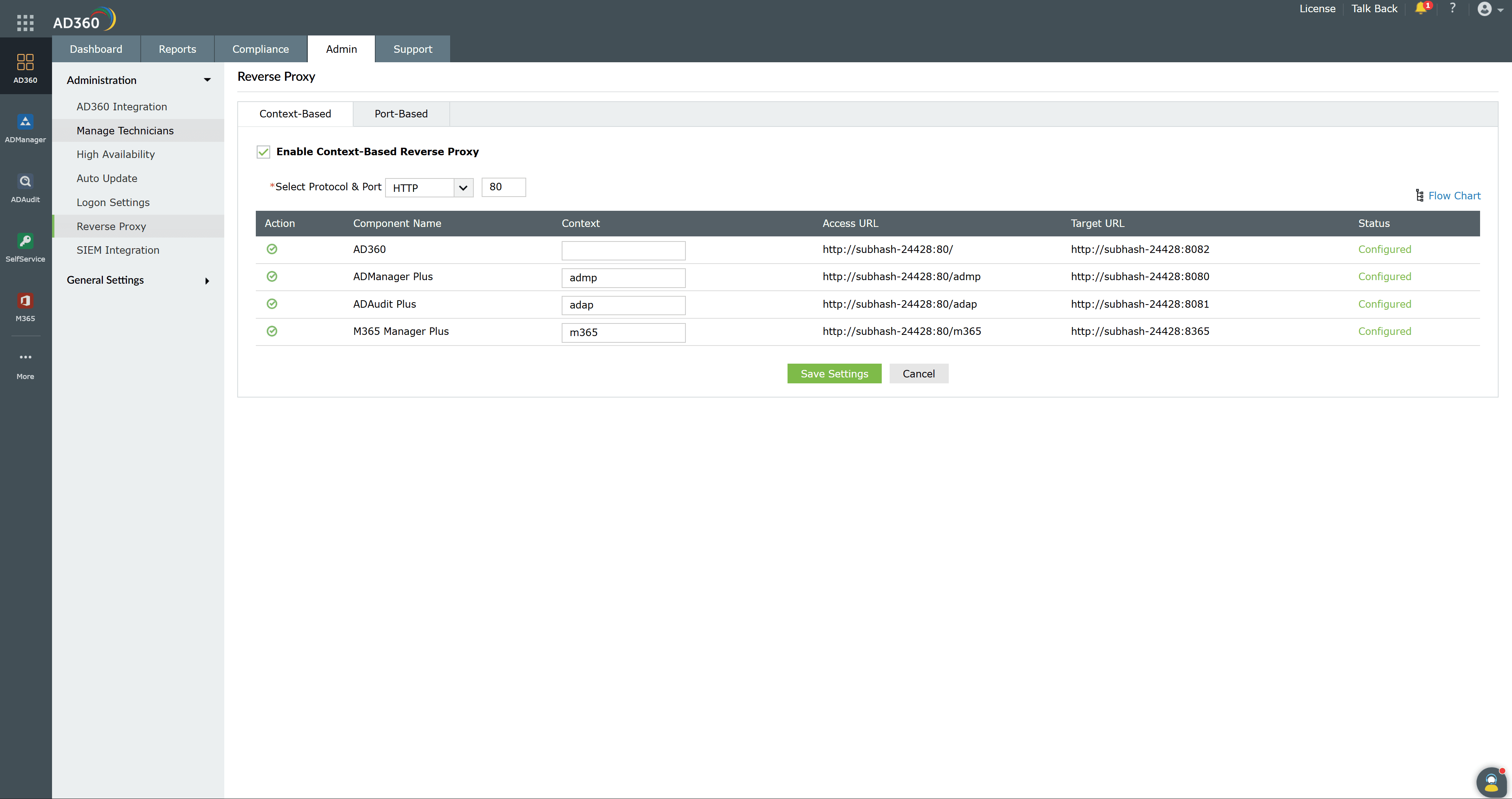This screenshot has height=799, width=1512.
Task: Switch to the Compliance tab
Action: [x=261, y=49]
